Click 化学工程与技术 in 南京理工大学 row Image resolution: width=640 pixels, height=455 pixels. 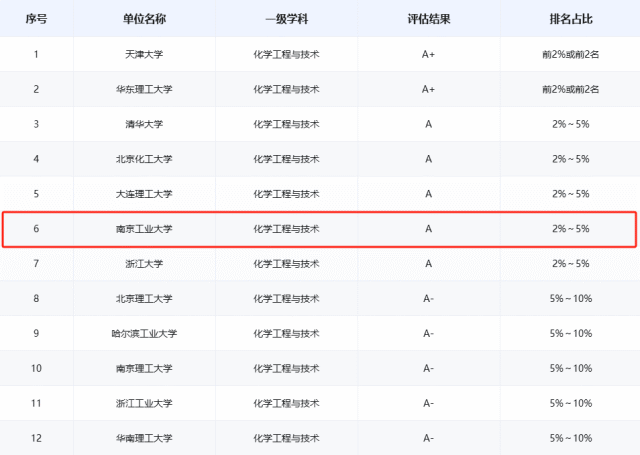click(286, 368)
